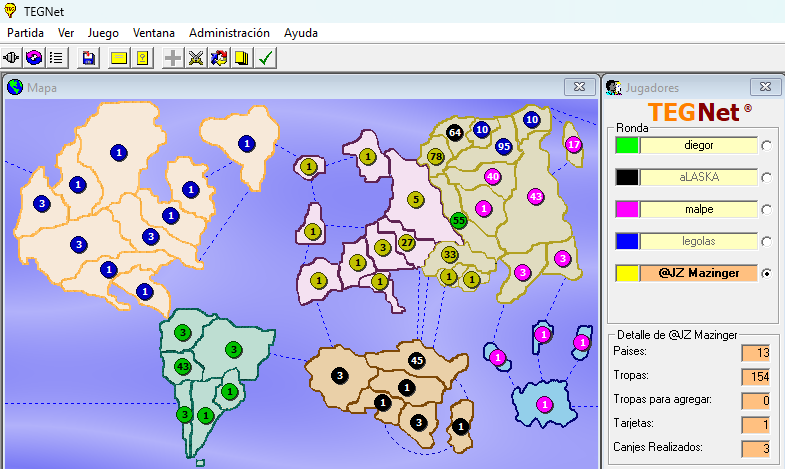Click the green checkmark end turn icon
This screenshot has height=469, width=785.
pos(265,58)
